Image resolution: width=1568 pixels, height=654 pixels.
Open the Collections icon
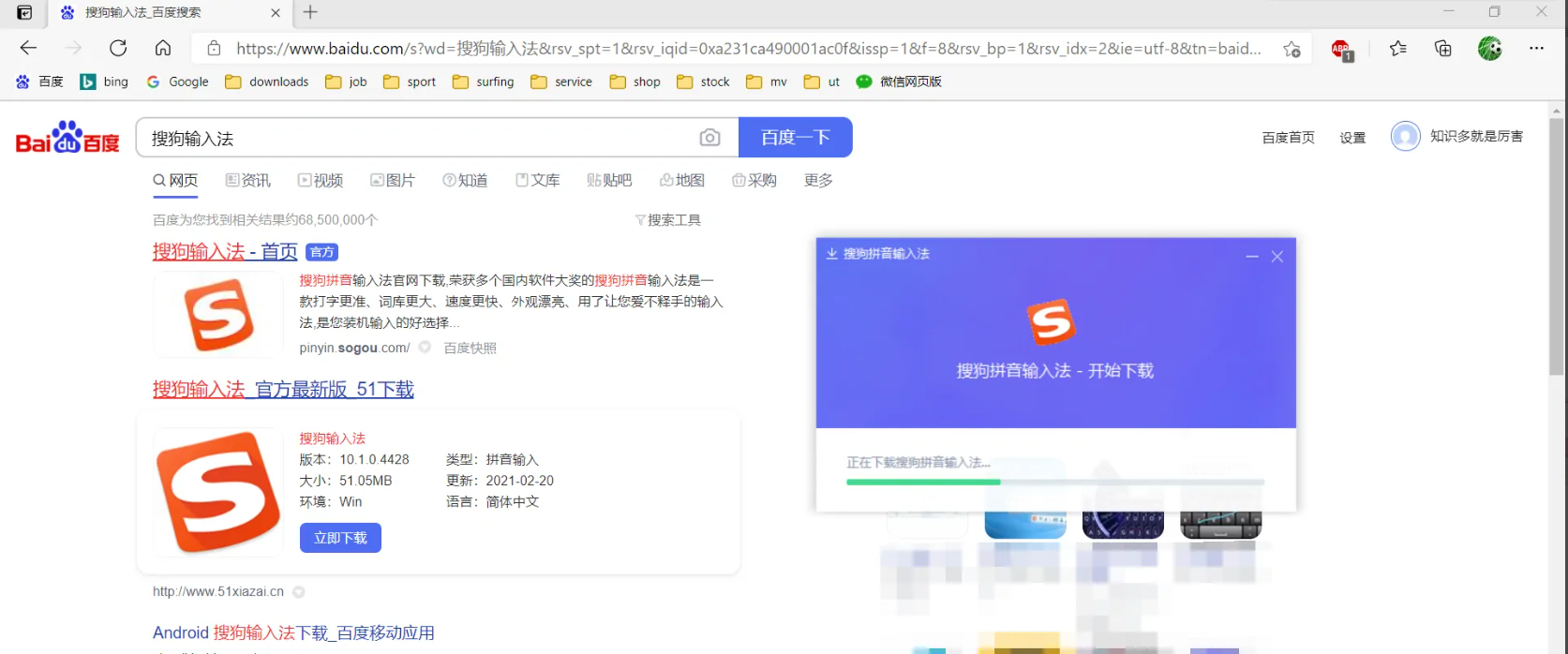pyautogui.click(x=1443, y=49)
